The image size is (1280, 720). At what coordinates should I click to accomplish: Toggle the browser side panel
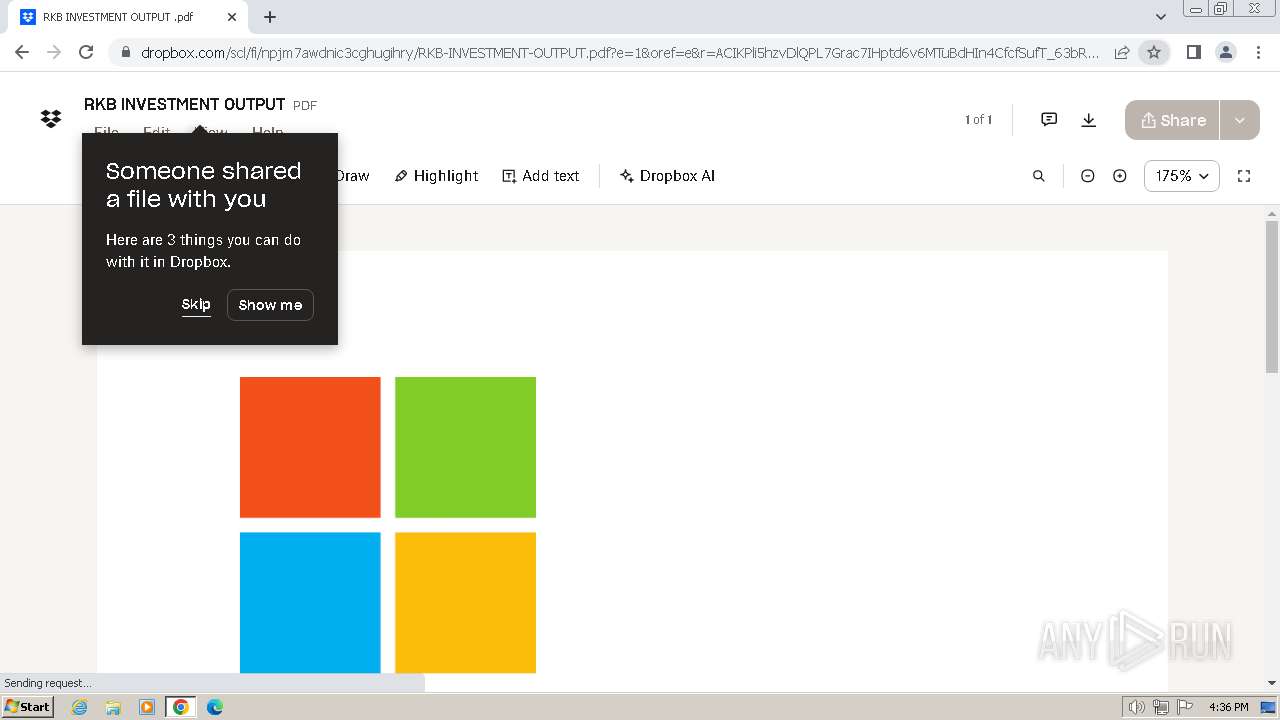click(x=1193, y=52)
